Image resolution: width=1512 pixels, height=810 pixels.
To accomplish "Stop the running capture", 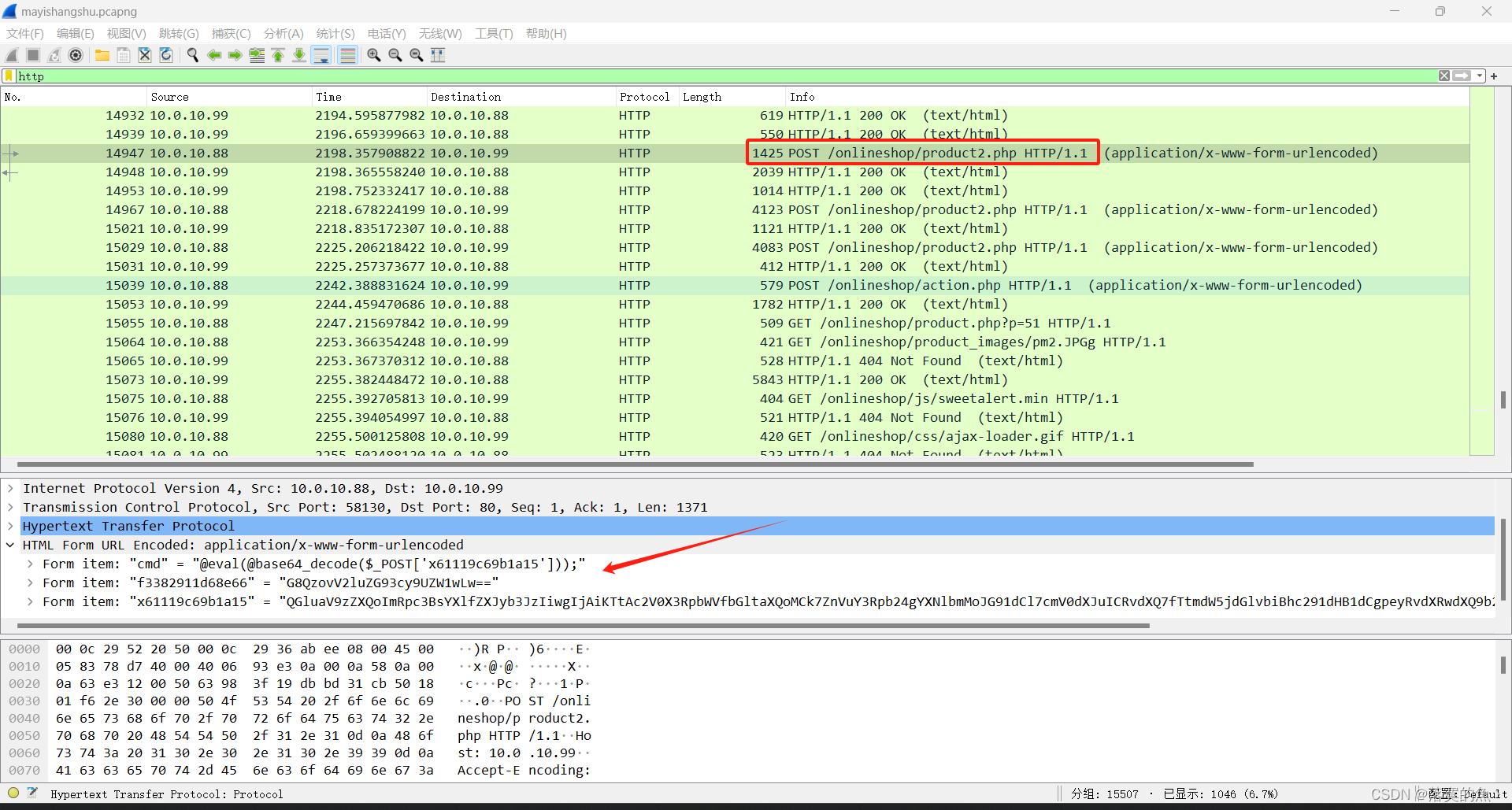I will click(x=33, y=55).
